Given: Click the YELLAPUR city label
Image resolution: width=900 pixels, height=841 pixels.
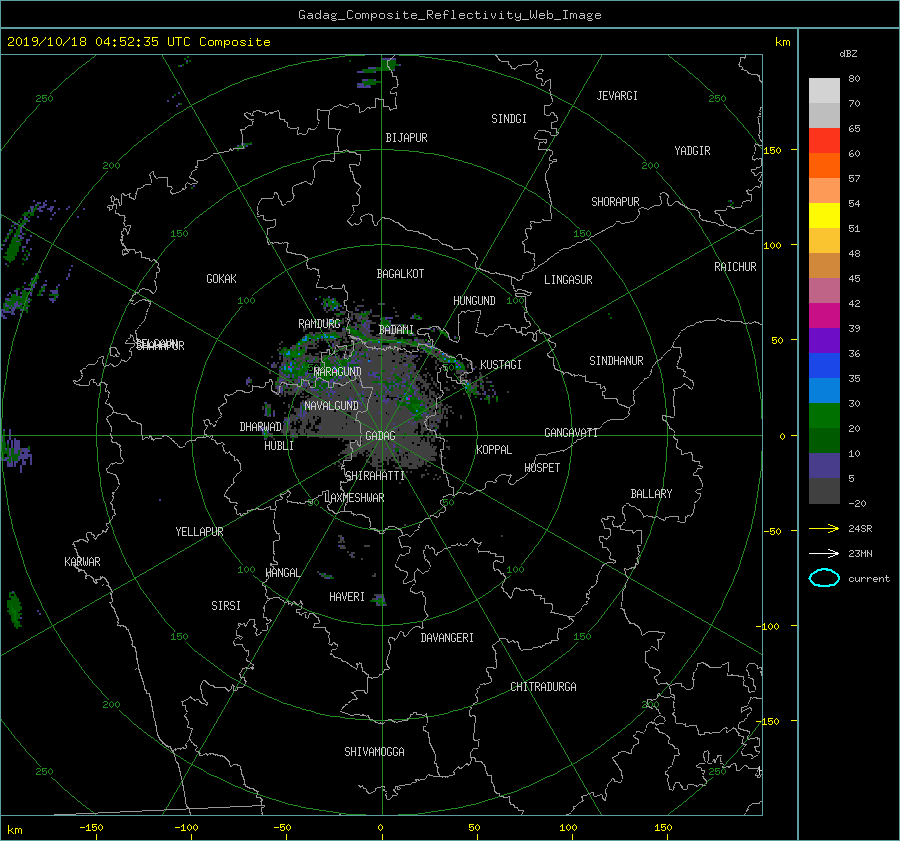Looking at the screenshot, I should click(199, 532).
